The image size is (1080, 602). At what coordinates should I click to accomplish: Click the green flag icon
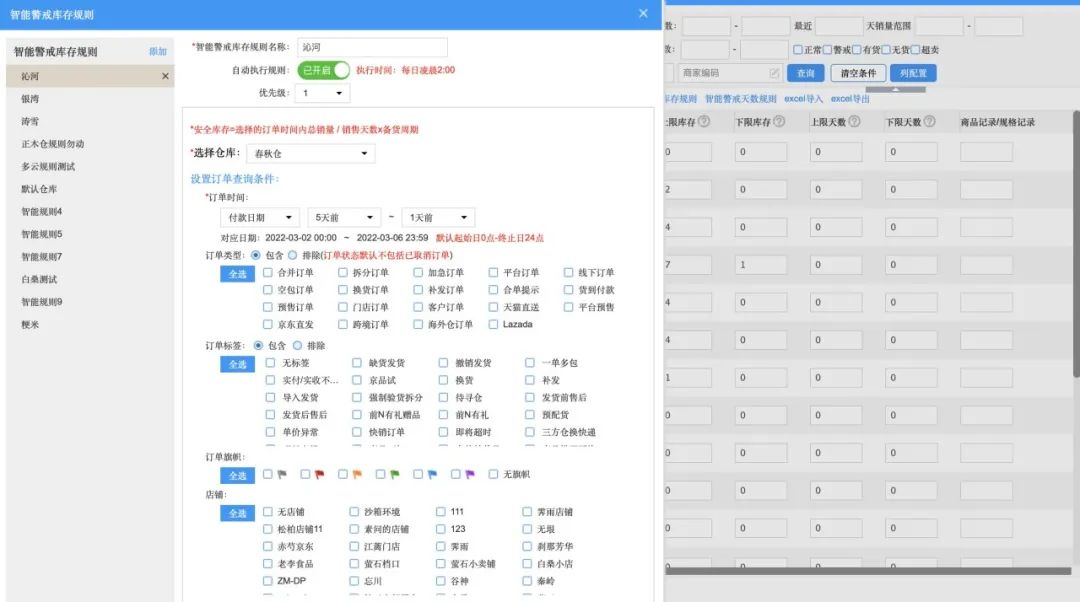click(x=395, y=474)
